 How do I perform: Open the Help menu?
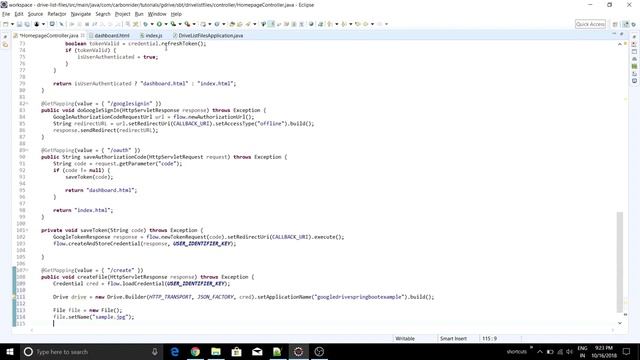pyautogui.click(x=176, y=14)
